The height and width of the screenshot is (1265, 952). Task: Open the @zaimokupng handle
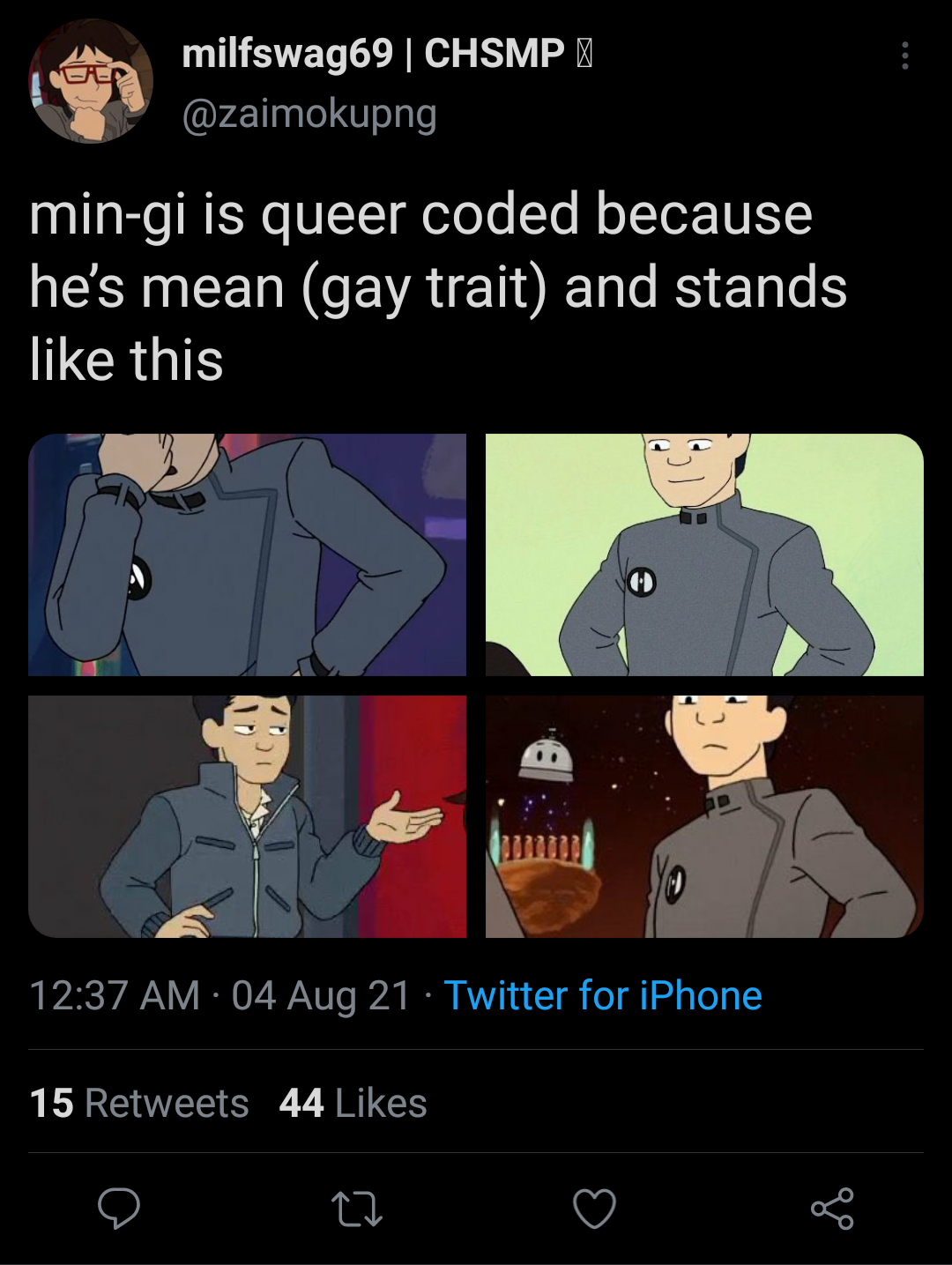tap(309, 114)
